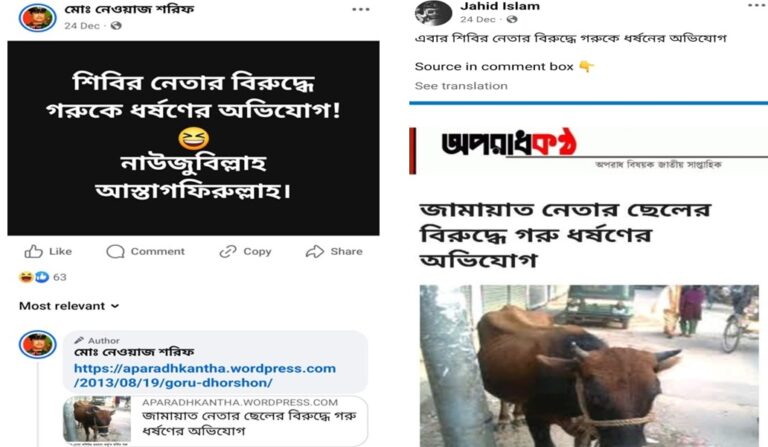Screen dimensions: 768x447
Task: Open Jahid Islam profile name
Action: (500, 6)
